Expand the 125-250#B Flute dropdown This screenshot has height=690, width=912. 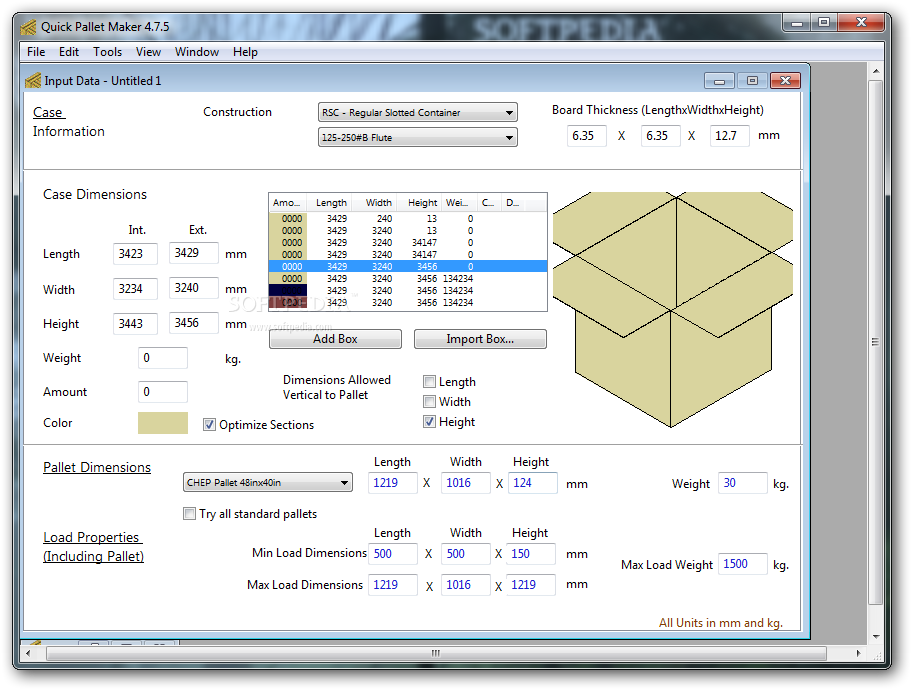pos(418,137)
